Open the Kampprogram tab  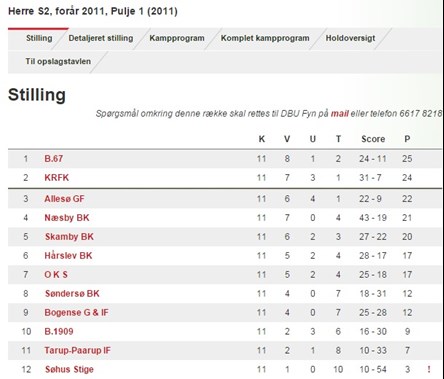(x=177, y=38)
